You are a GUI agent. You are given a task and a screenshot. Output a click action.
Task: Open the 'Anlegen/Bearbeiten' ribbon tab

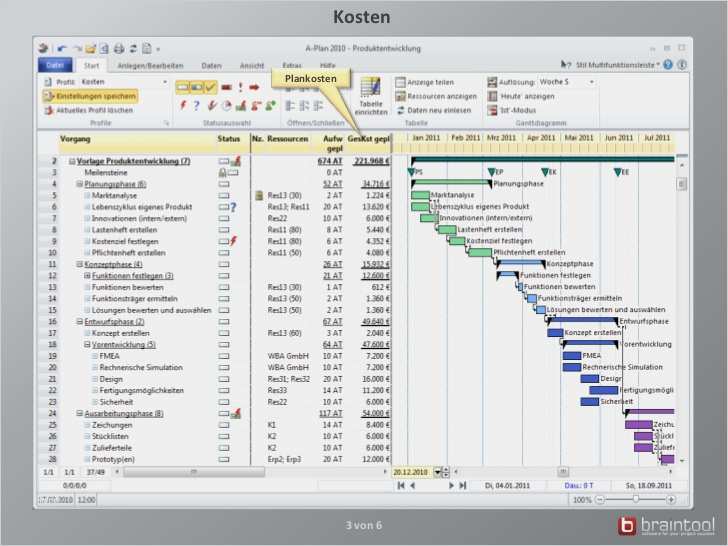[150, 65]
